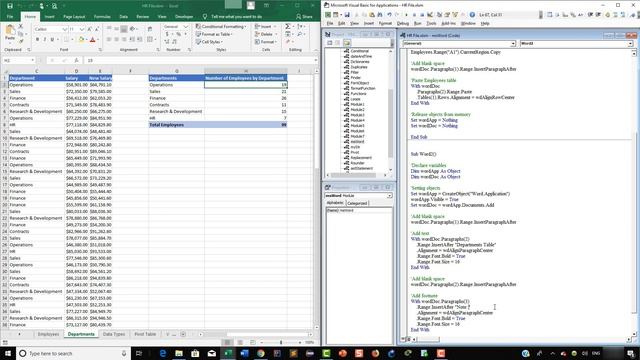Click the Reset stop icon in VBA toolbar
Screen dimensions: 640x360
click(x=422, y=15)
